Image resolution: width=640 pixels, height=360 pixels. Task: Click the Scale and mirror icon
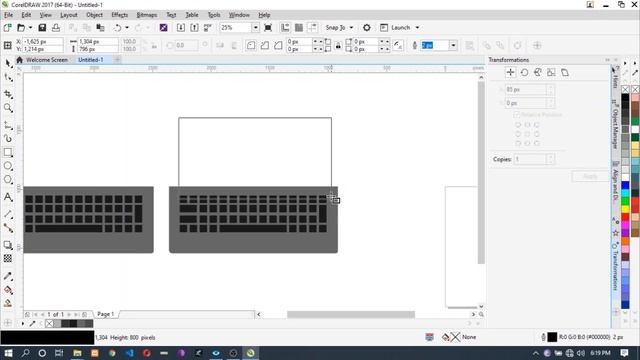point(538,73)
